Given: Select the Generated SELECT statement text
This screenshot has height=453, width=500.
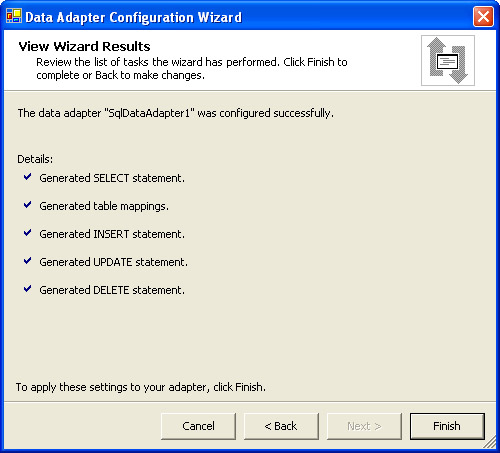Looking at the screenshot, I should tap(112, 178).
